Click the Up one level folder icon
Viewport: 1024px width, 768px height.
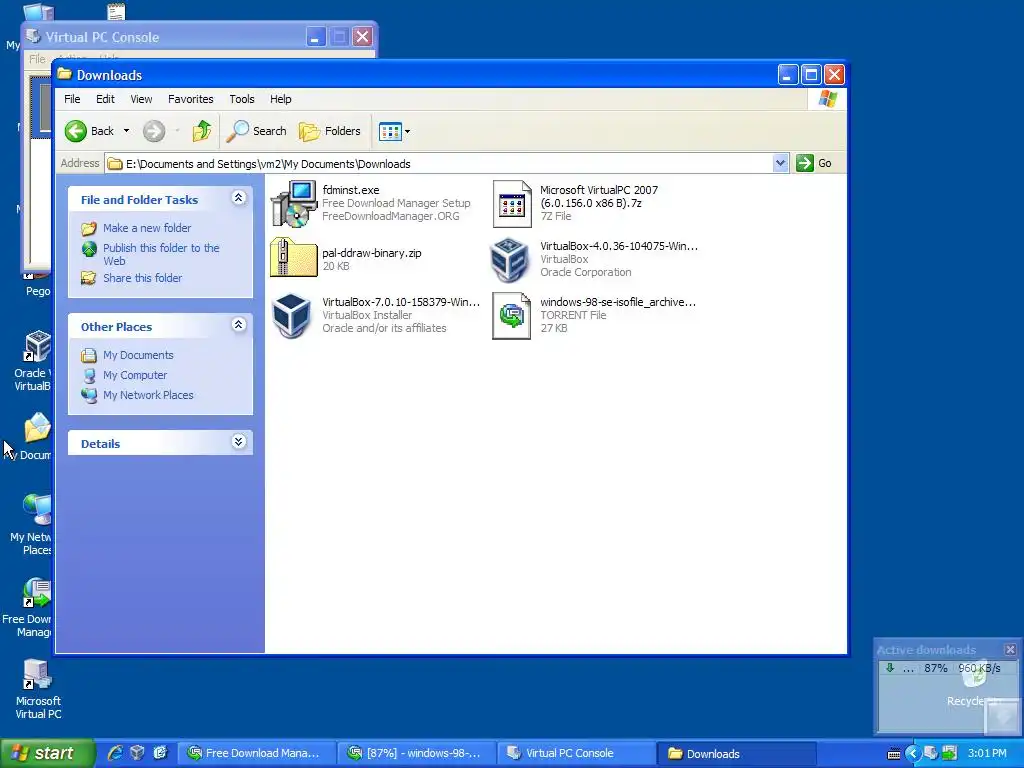(x=202, y=131)
